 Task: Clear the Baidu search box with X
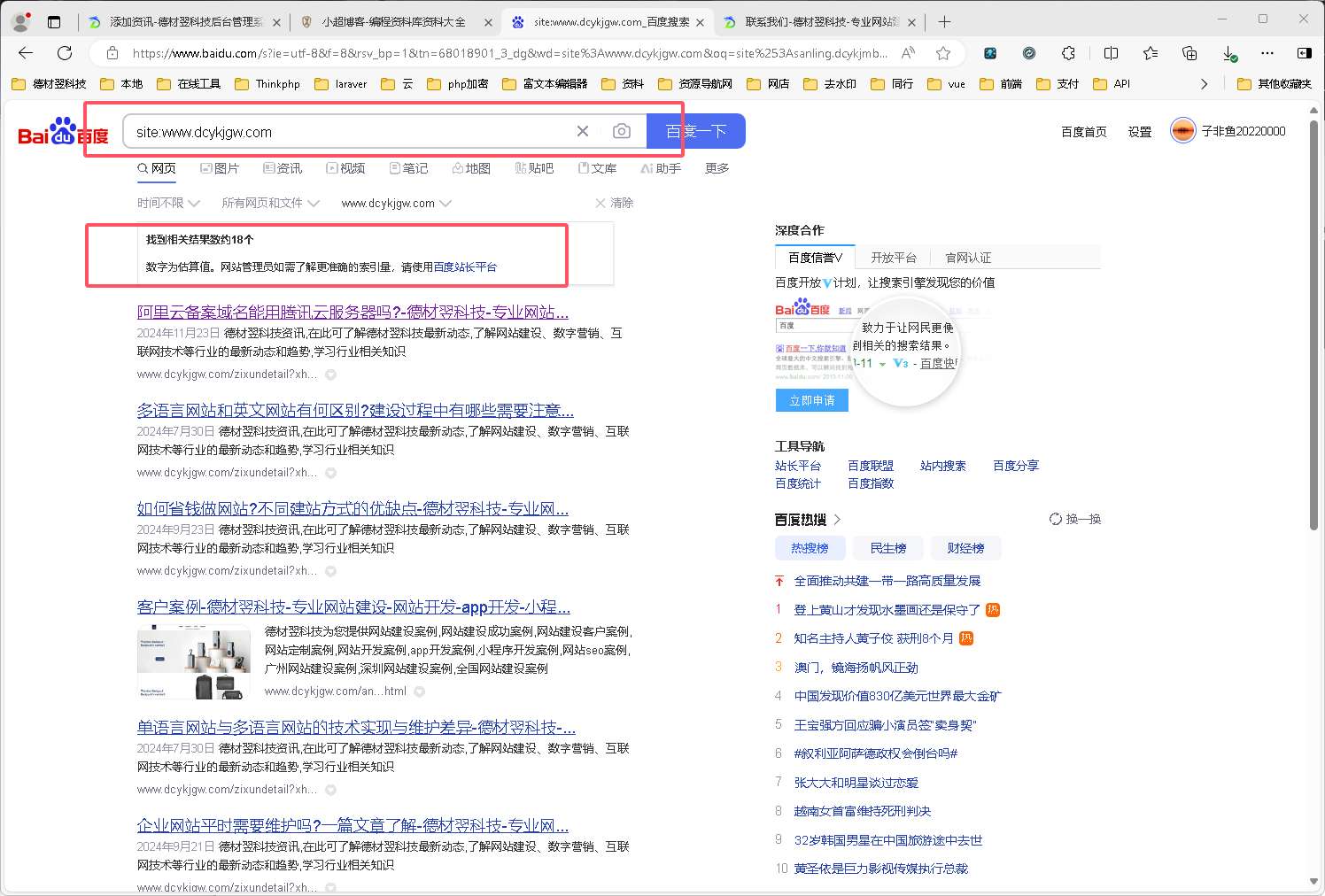[583, 131]
